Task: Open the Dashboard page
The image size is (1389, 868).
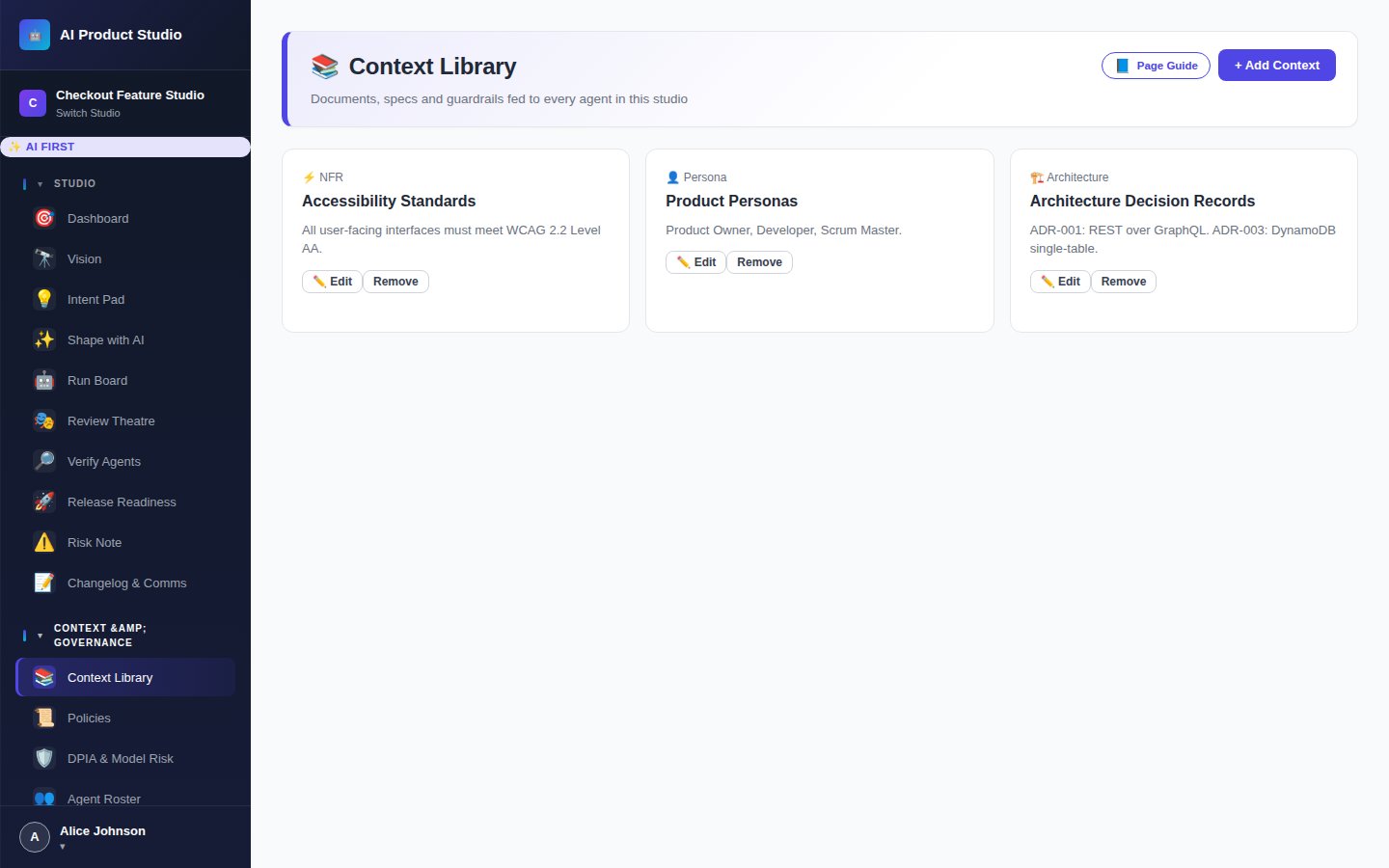Action: [x=125, y=218]
